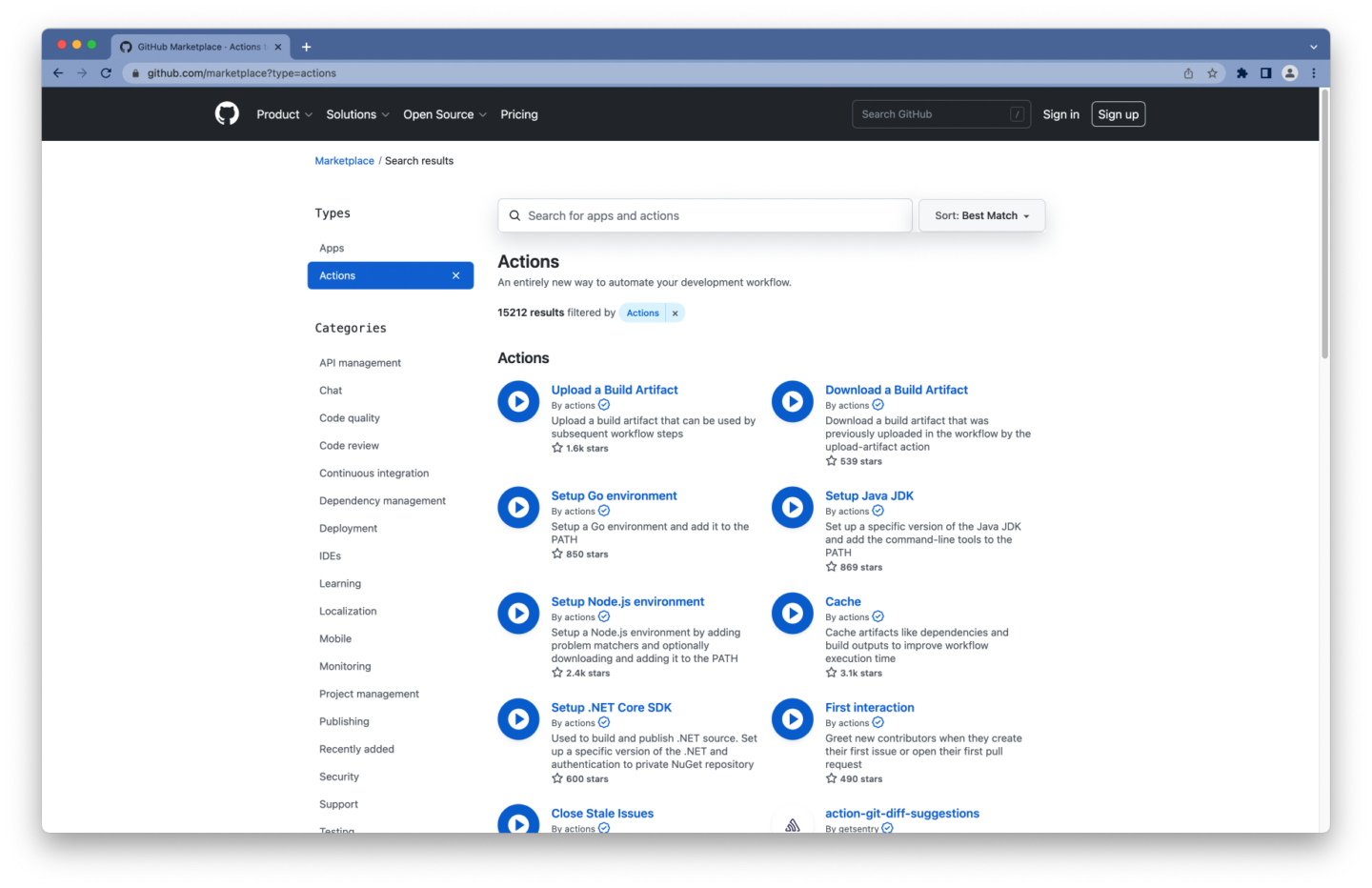Screen dimensions: 1372x888
Task: Click the Setup .NET Core SDK play icon
Action: pos(518,719)
